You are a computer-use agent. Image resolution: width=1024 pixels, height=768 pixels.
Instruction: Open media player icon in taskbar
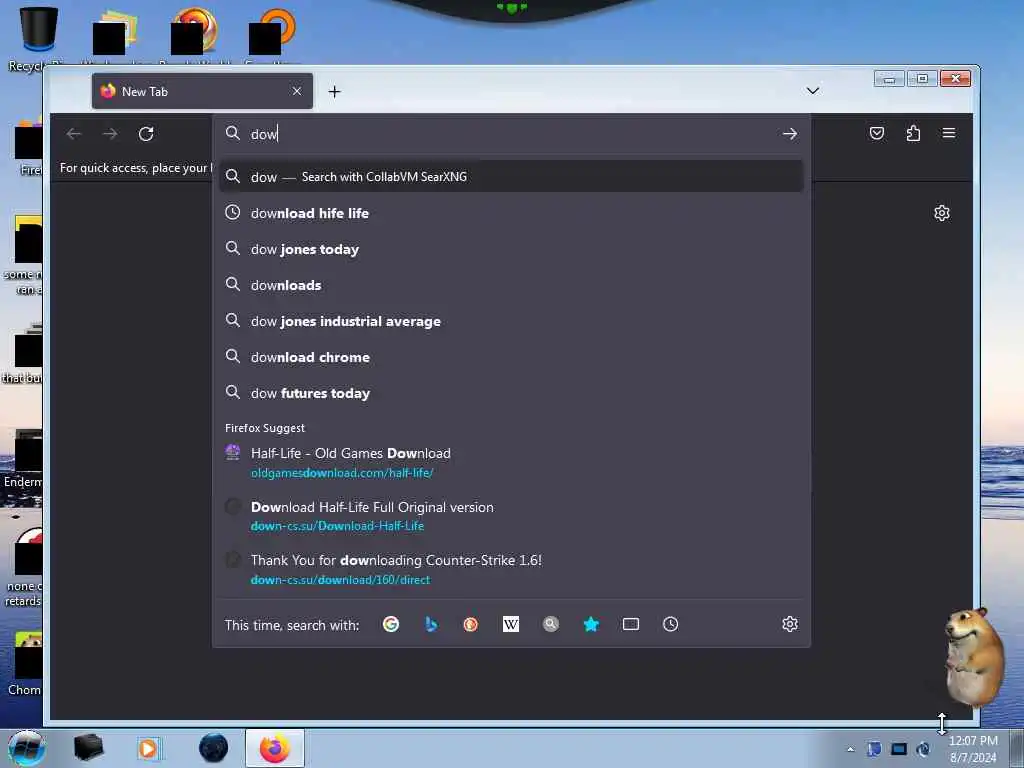coord(148,748)
